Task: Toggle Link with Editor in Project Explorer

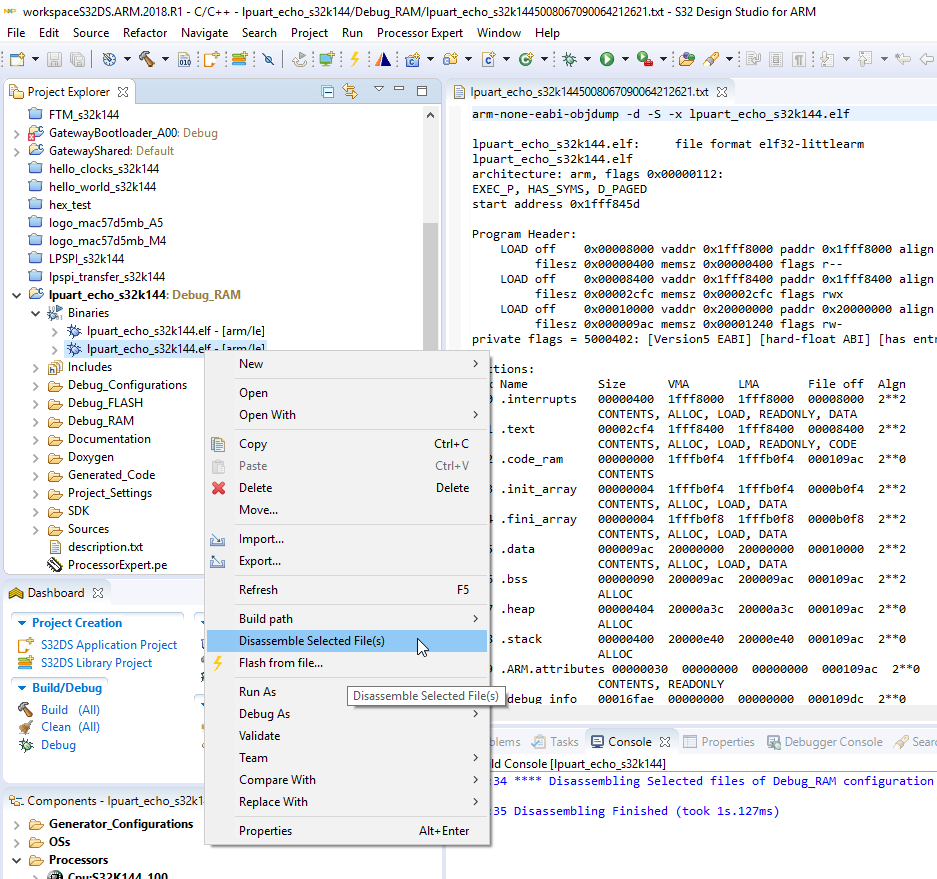Action: 350,92
